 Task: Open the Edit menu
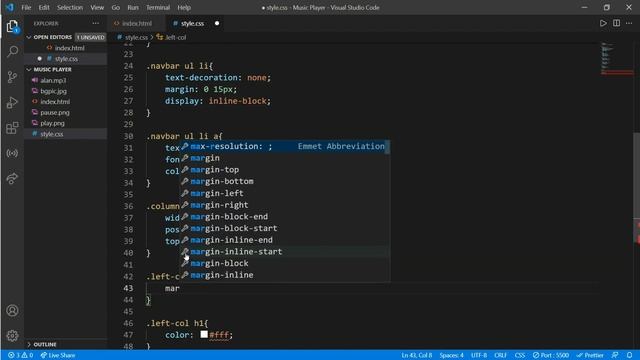click(x=44, y=7)
